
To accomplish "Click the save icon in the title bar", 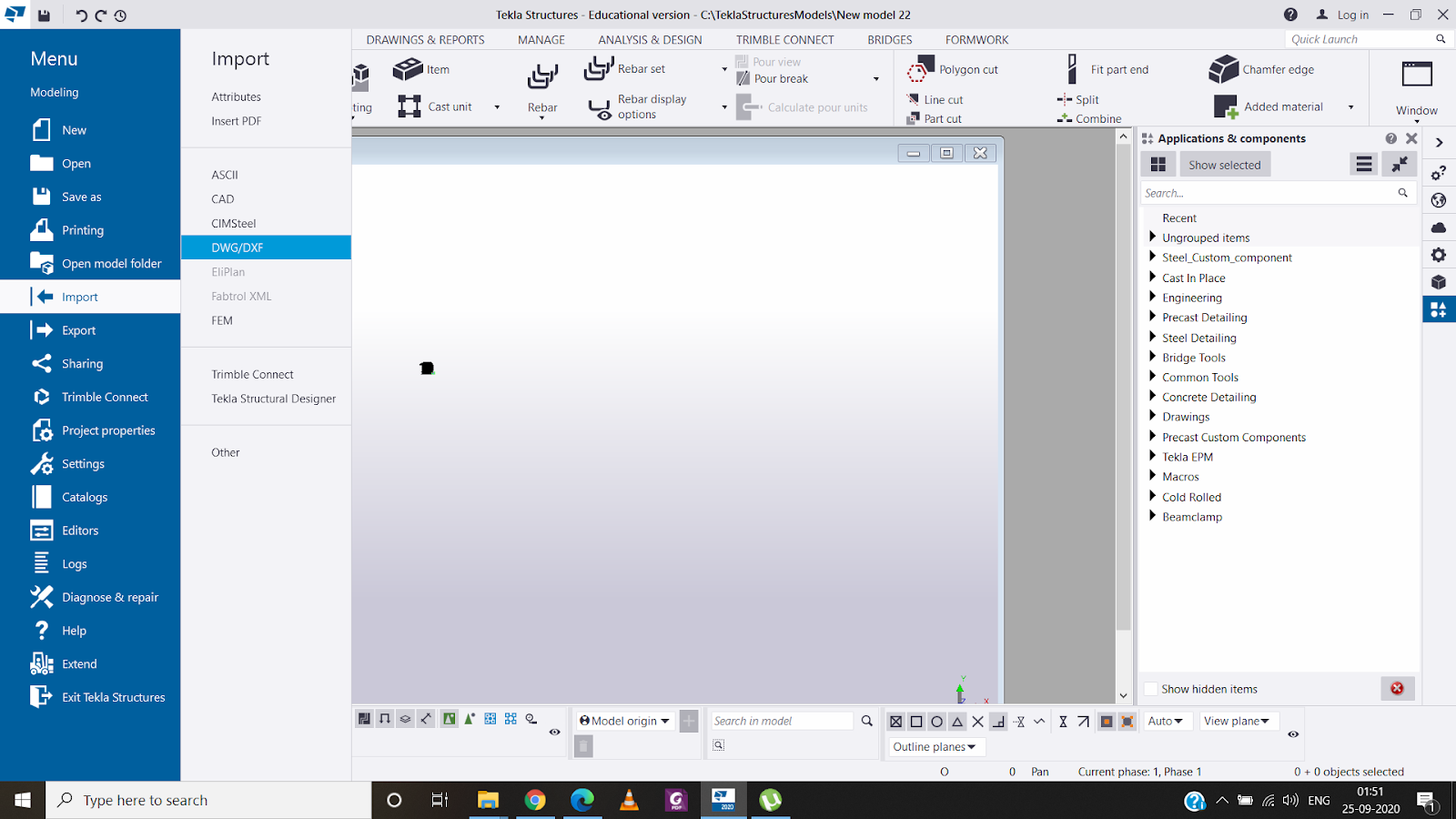I will pos(44,15).
